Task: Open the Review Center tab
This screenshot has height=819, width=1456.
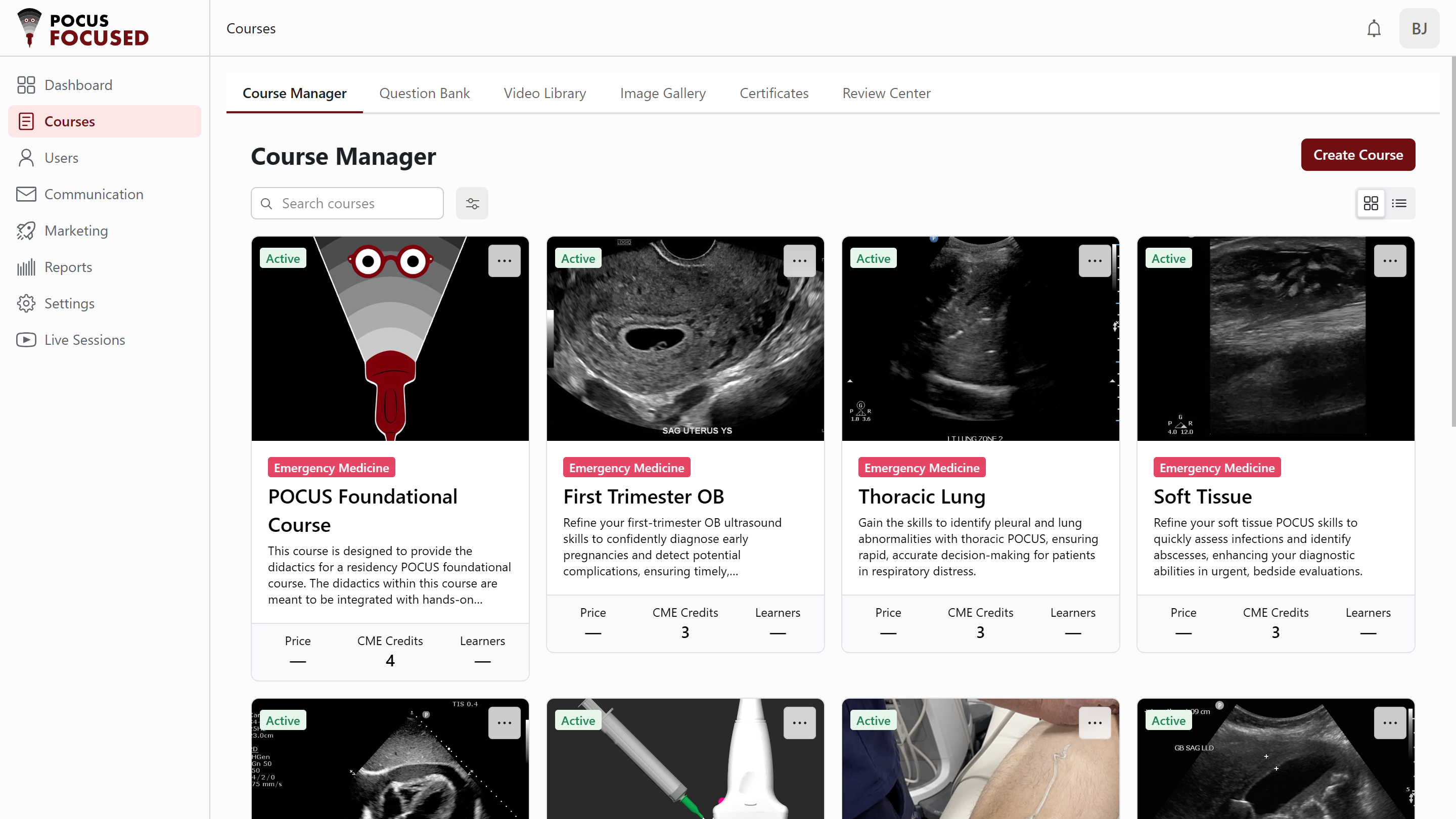Action: [886, 93]
